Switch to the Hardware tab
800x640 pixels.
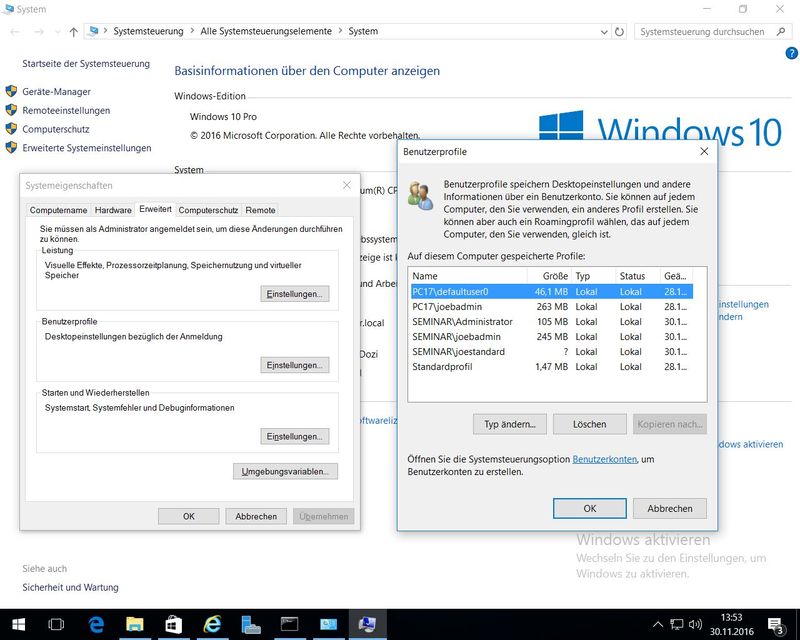pyautogui.click(x=113, y=210)
